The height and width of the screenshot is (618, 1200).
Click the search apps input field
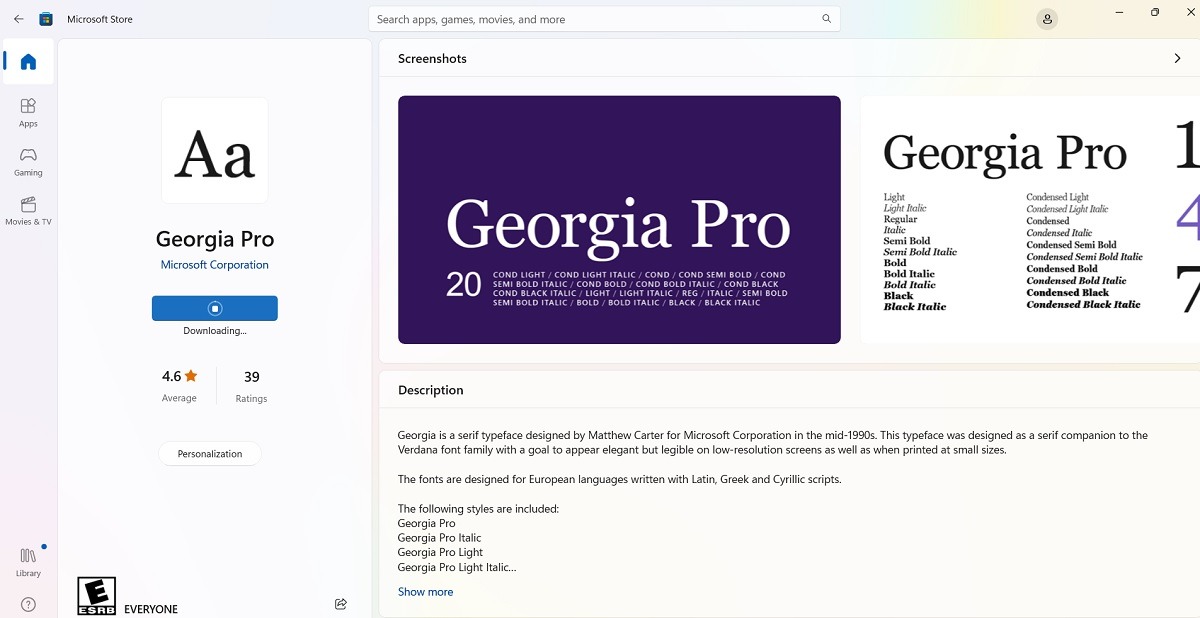[x=600, y=18]
